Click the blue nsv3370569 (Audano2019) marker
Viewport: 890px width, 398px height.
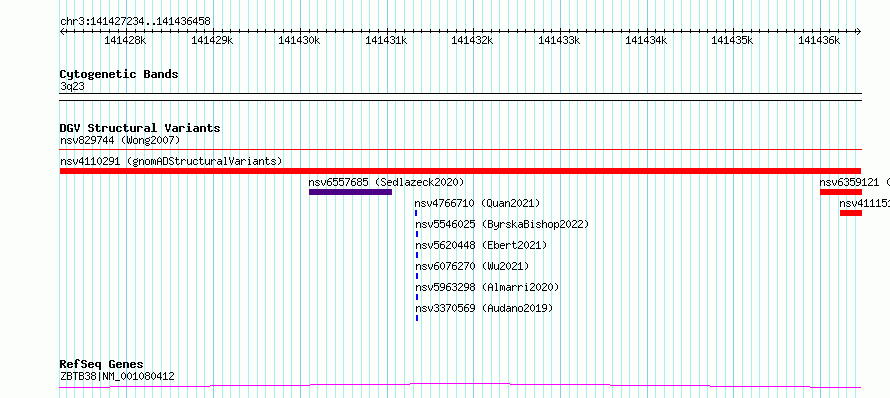tap(417, 318)
